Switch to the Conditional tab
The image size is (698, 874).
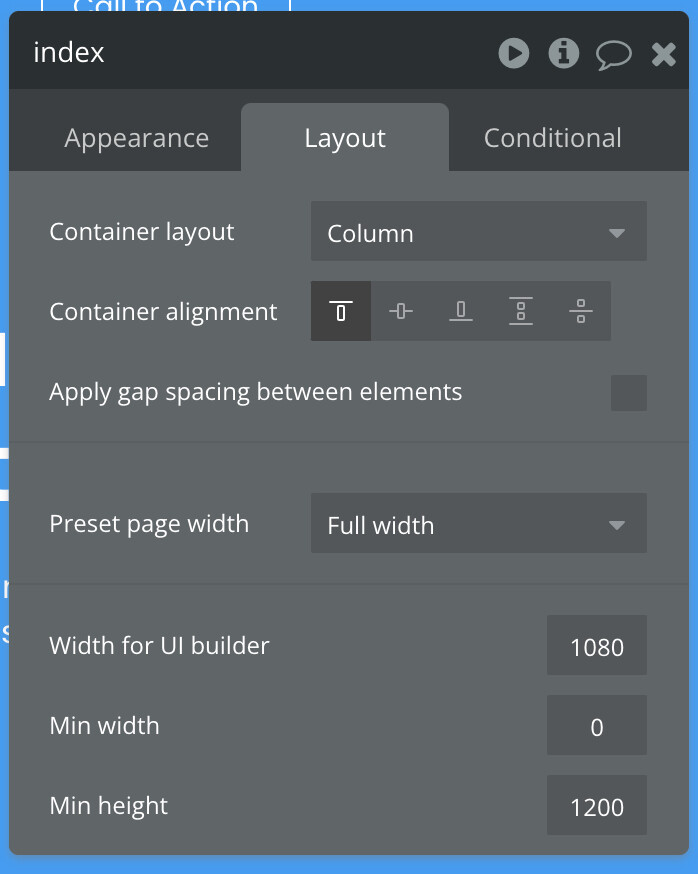(x=553, y=138)
